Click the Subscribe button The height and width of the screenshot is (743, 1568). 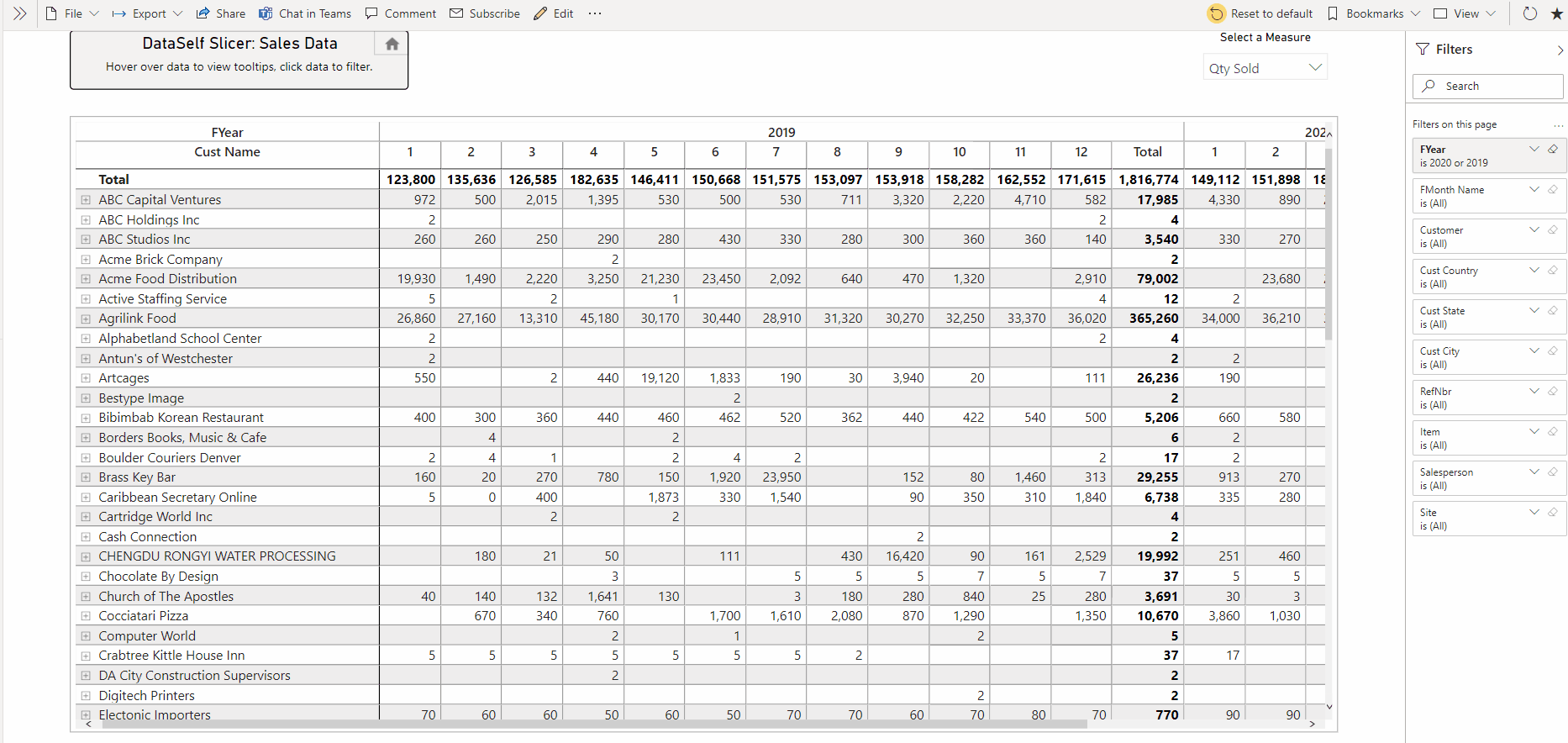pyautogui.click(x=485, y=13)
